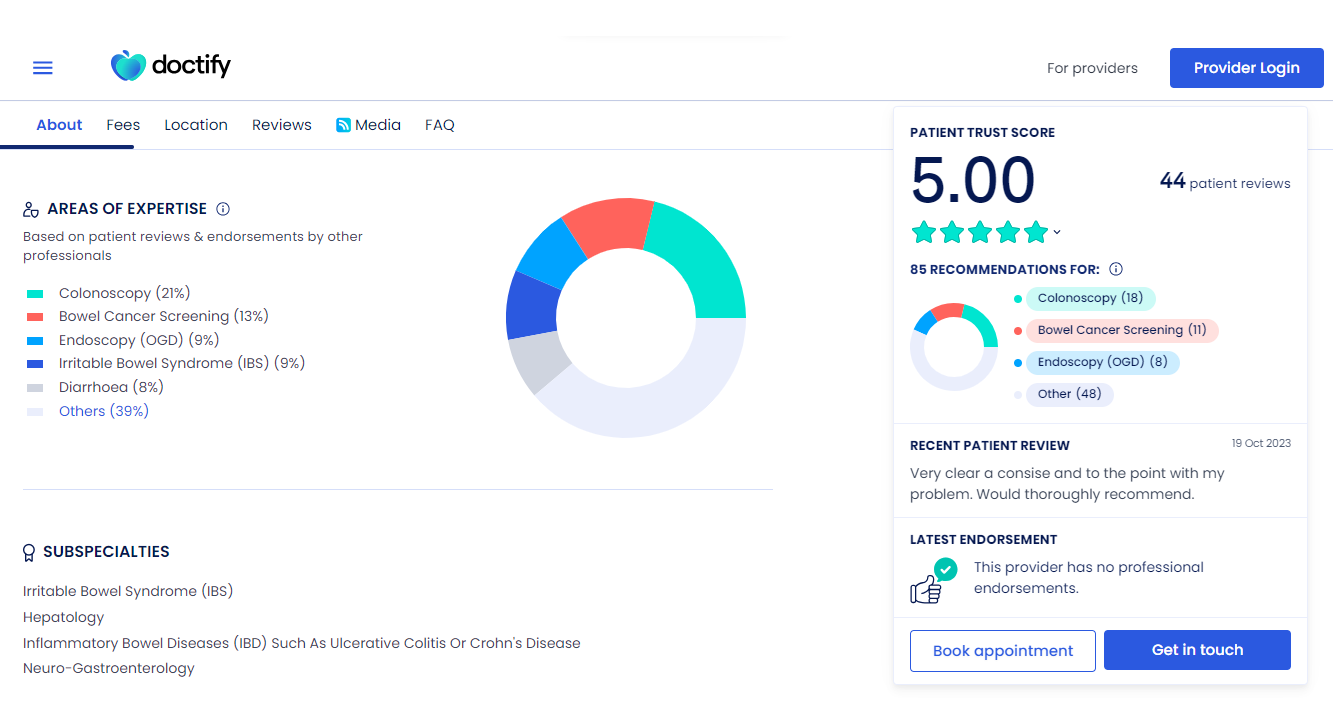The height and width of the screenshot is (728, 1333).
Task: Click the small donut chart in the sidebar
Action: (x=953, y=345)
